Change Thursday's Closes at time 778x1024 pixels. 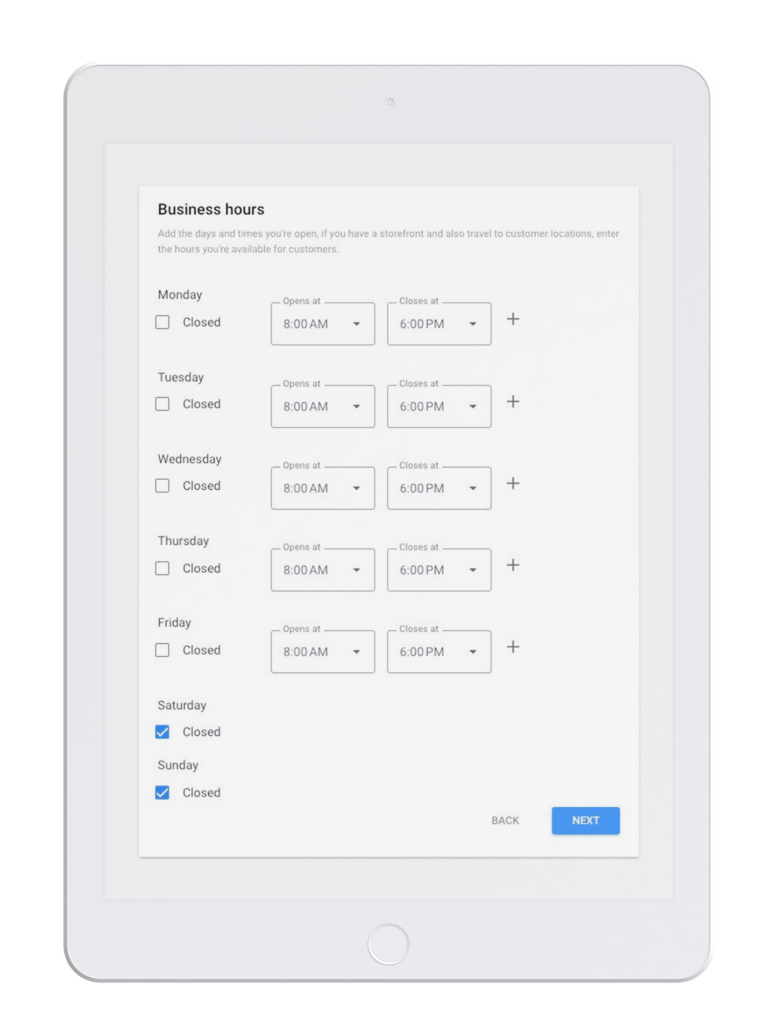pyautogui.click(x=439, y=570)
